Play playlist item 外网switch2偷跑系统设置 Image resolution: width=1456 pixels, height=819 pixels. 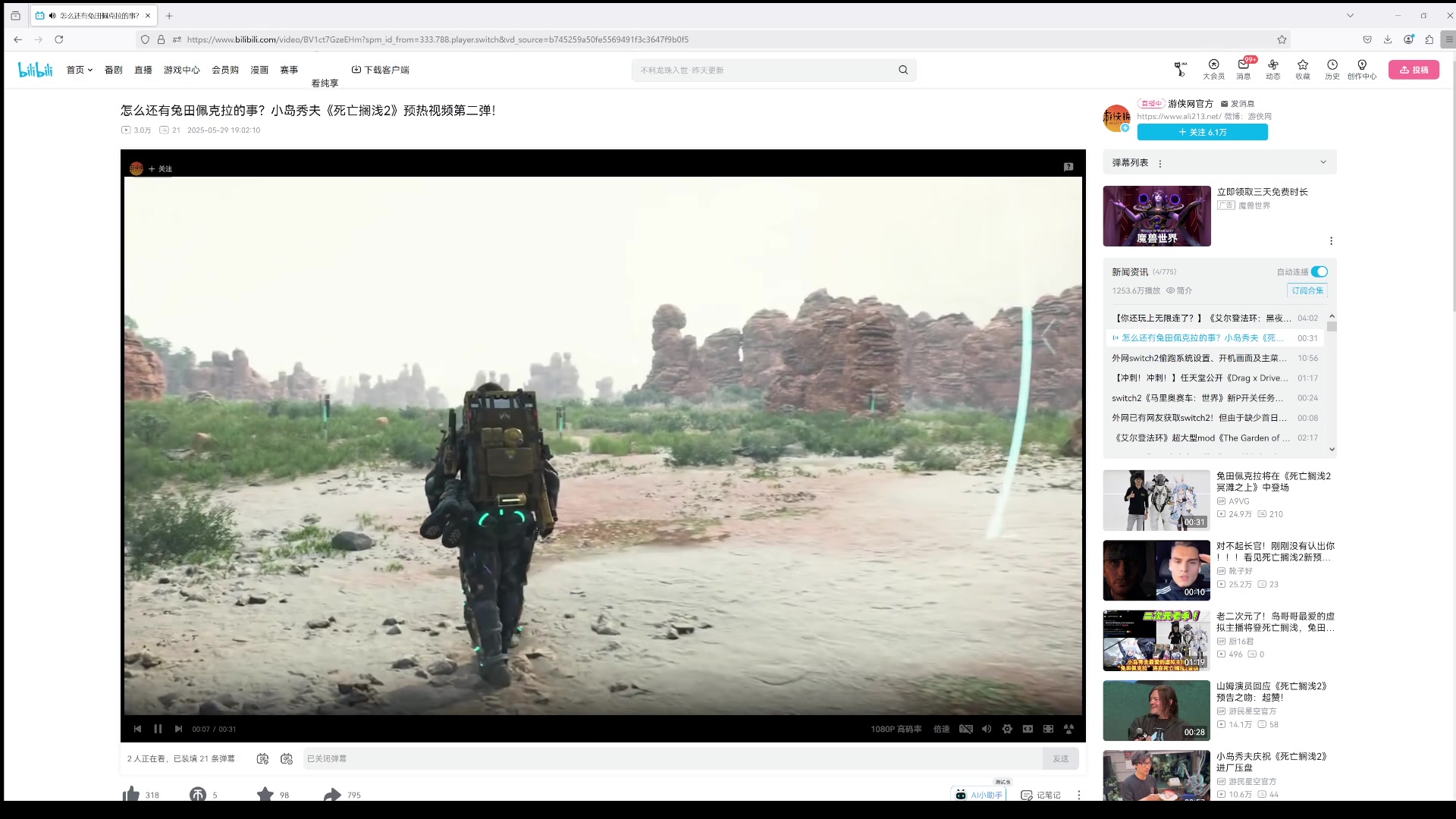(1215, 358)
